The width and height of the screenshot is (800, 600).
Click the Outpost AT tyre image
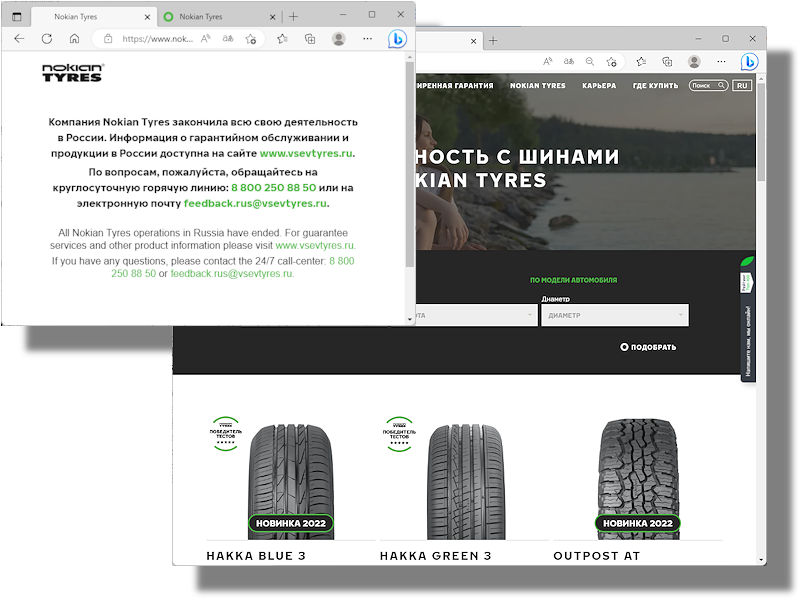tap(638, 480)
